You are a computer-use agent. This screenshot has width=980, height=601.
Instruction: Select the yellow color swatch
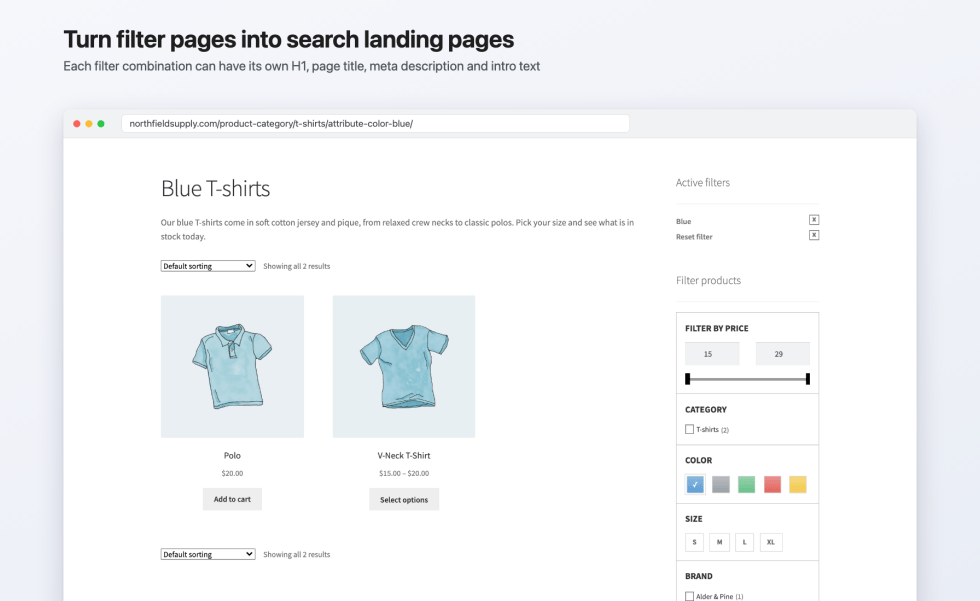(798, 484)
